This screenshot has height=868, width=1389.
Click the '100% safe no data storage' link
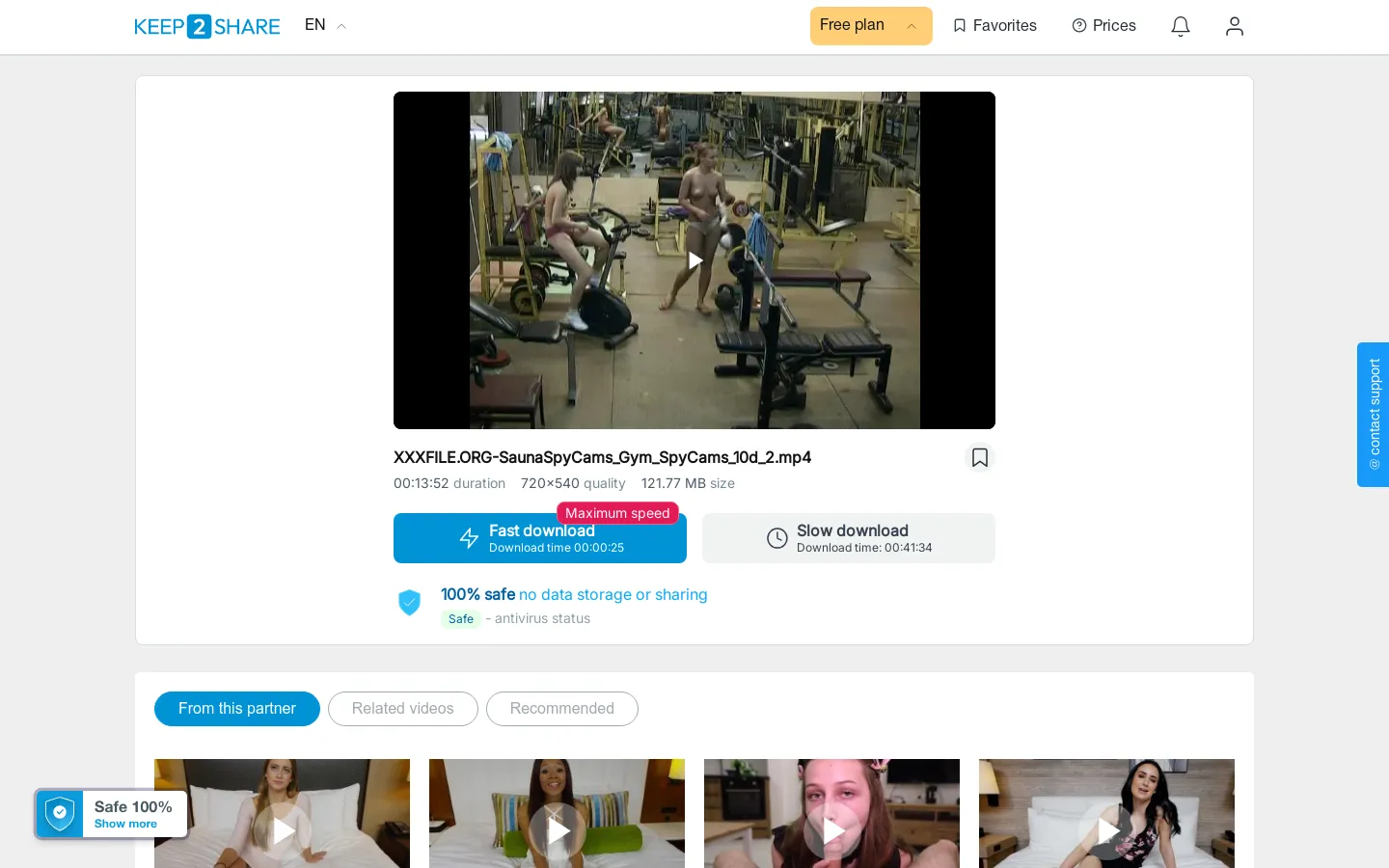[x=574, y=594]
